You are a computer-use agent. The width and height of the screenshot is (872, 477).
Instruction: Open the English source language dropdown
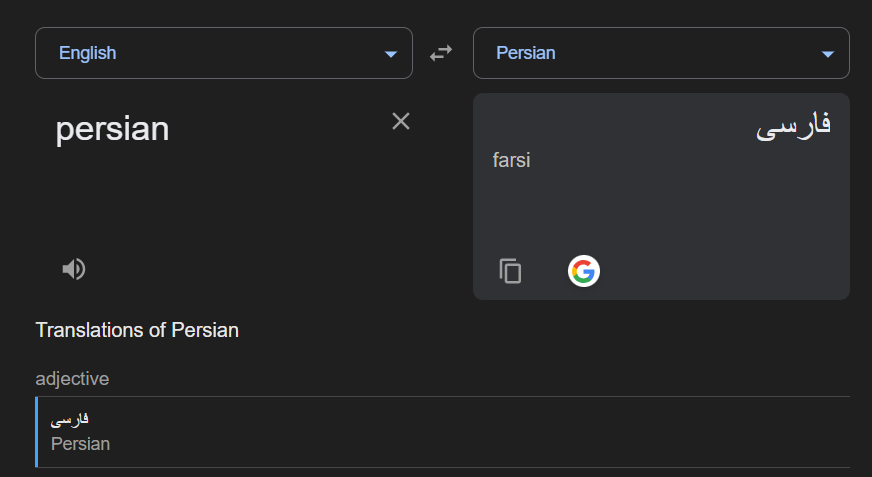pos(223,53)
